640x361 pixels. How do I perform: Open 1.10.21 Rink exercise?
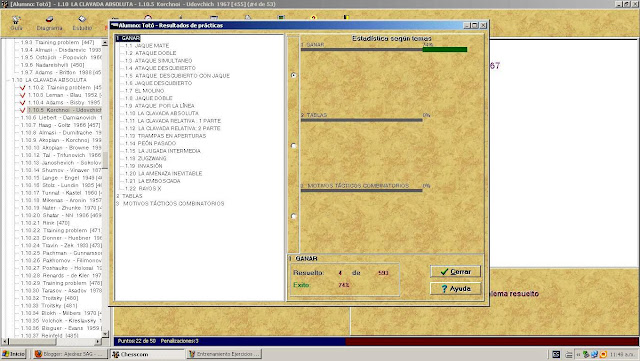point(45,223)
